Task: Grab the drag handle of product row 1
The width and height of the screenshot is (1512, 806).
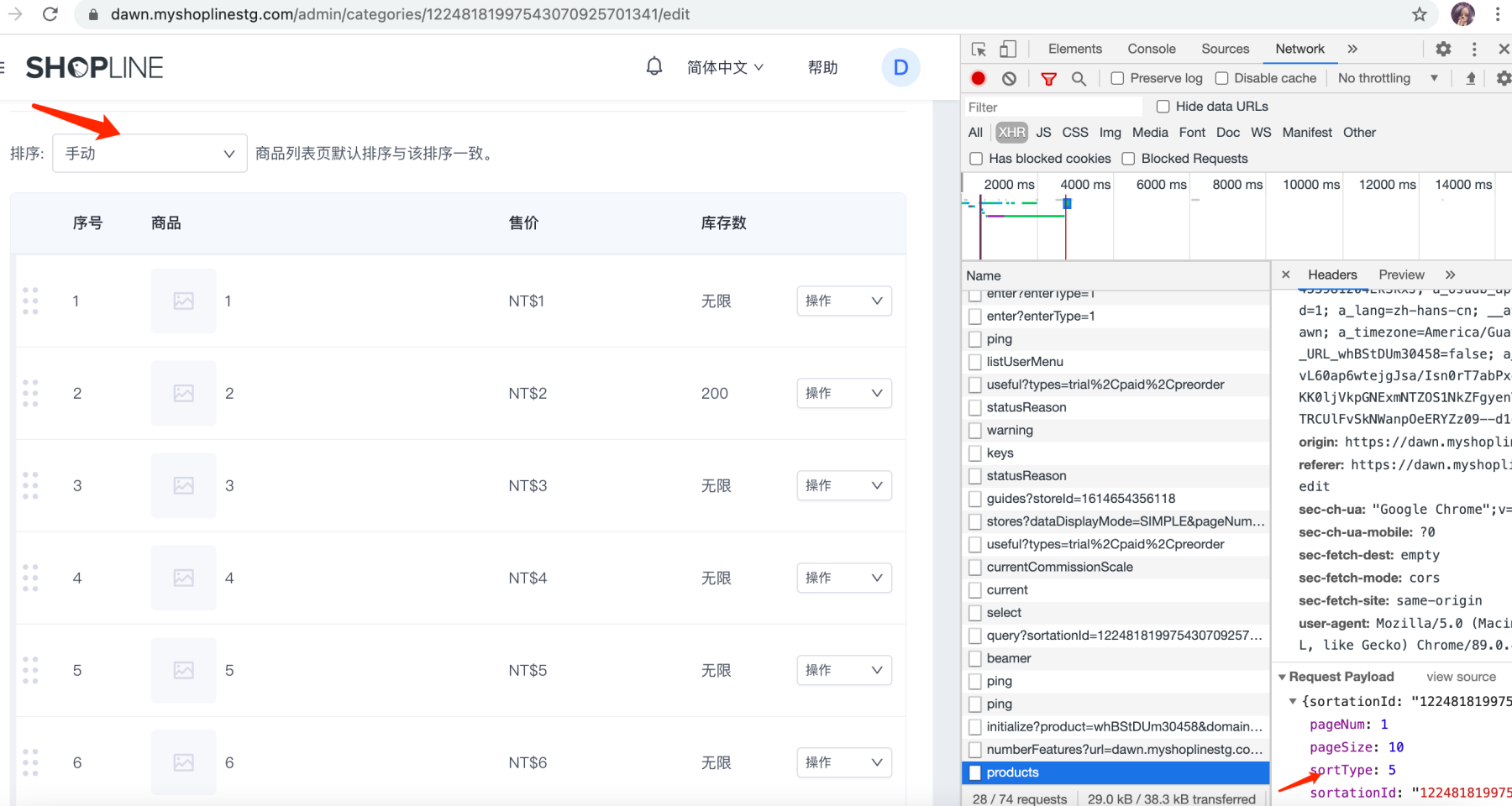Action: (30, 301)
